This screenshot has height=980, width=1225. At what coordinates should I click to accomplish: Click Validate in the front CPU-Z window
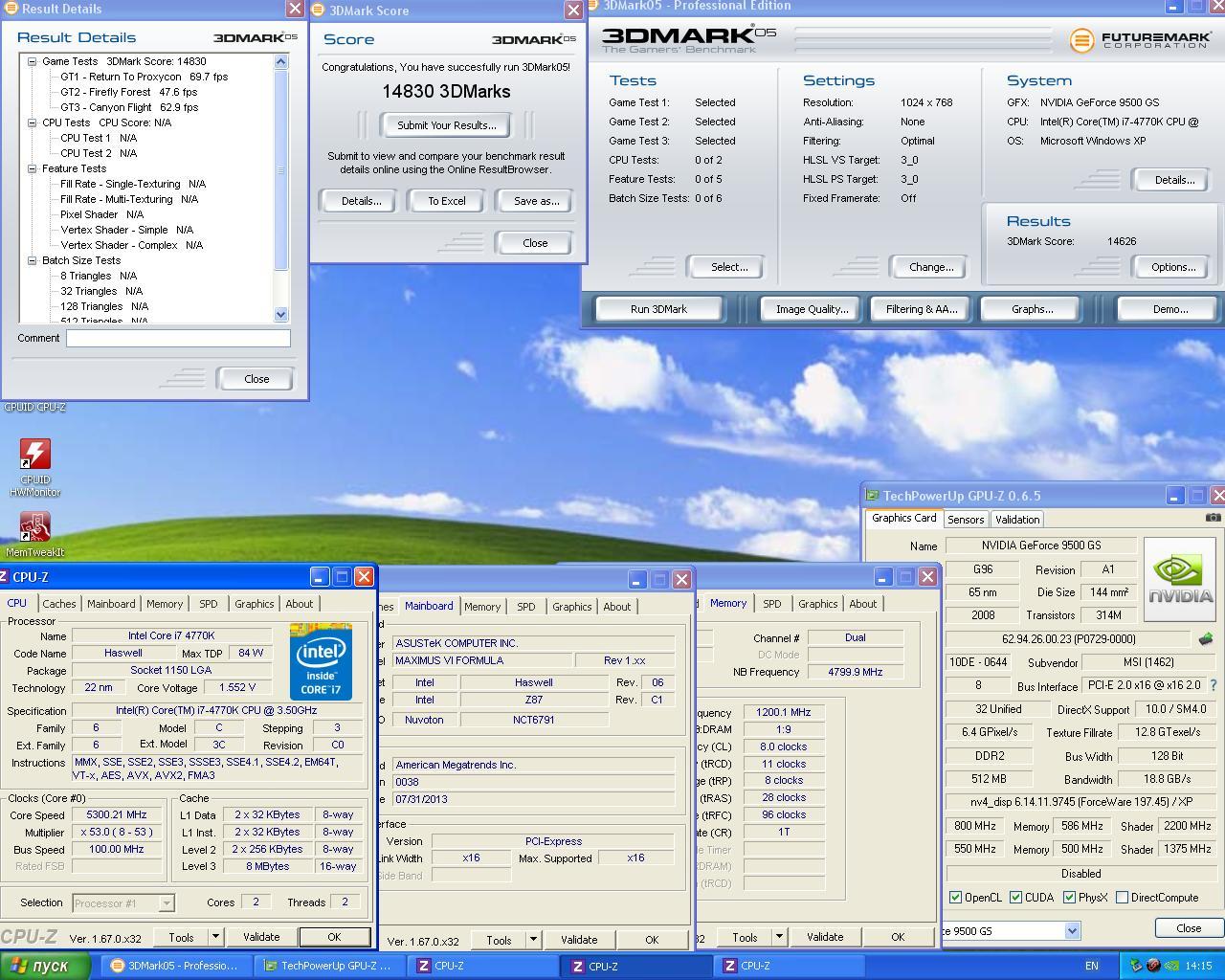click(260, 937)
